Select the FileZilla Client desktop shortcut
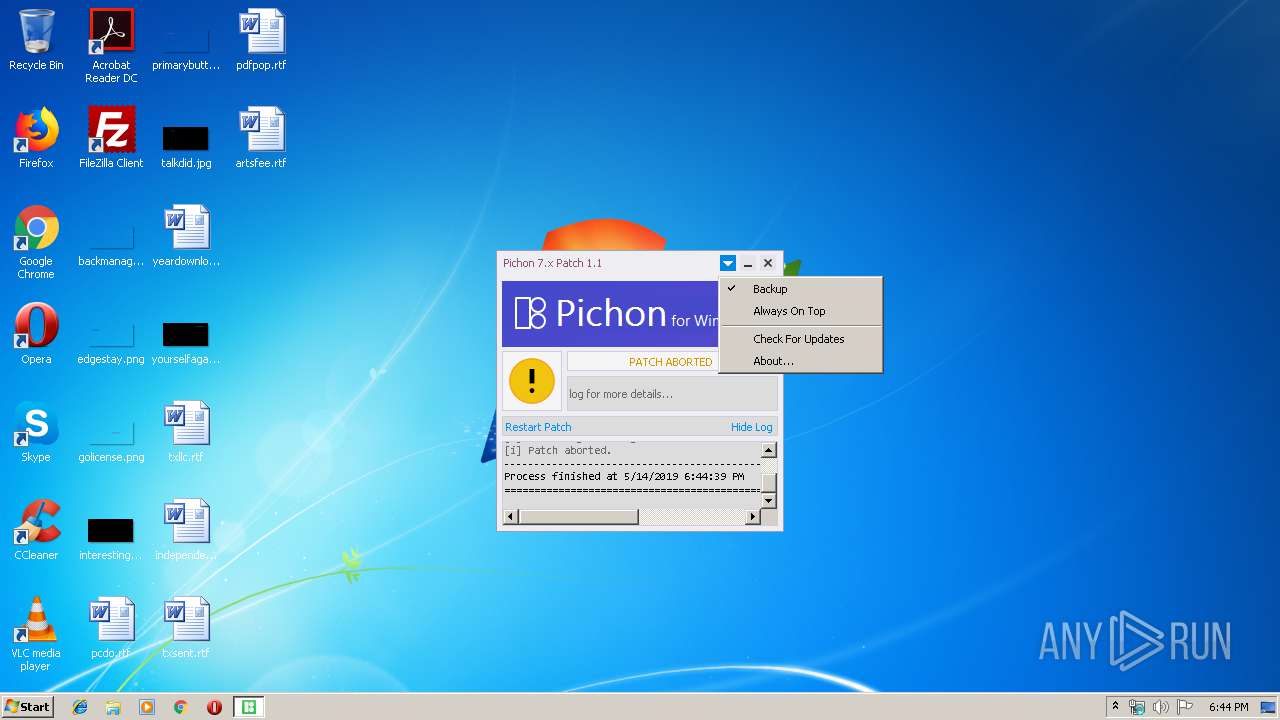Viewport: 1280px width, 720px height. [111, 139]
